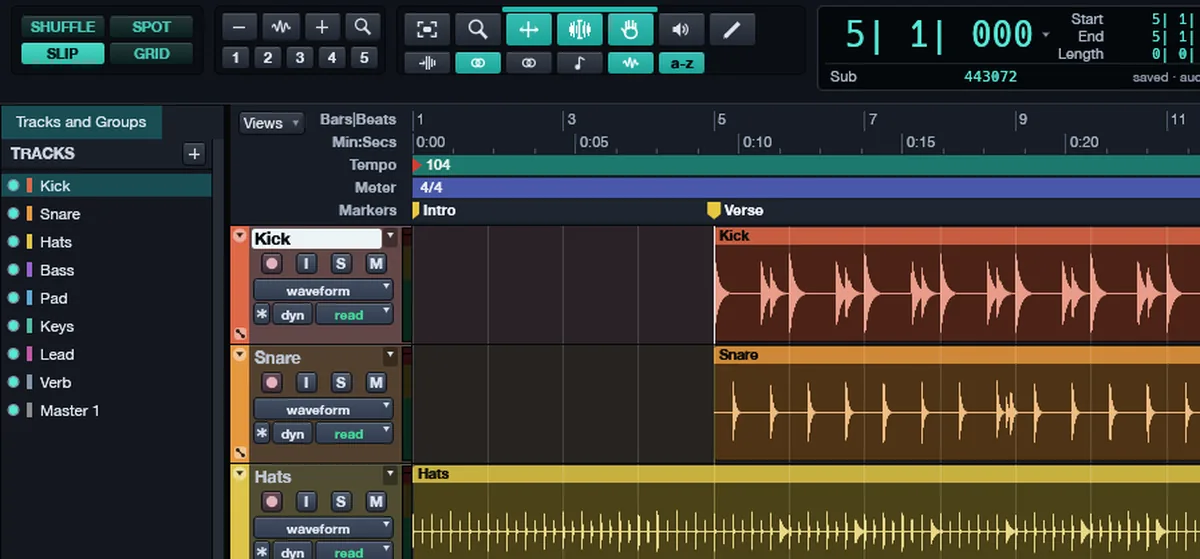Click the Kick track dyn button

(292, 315)
